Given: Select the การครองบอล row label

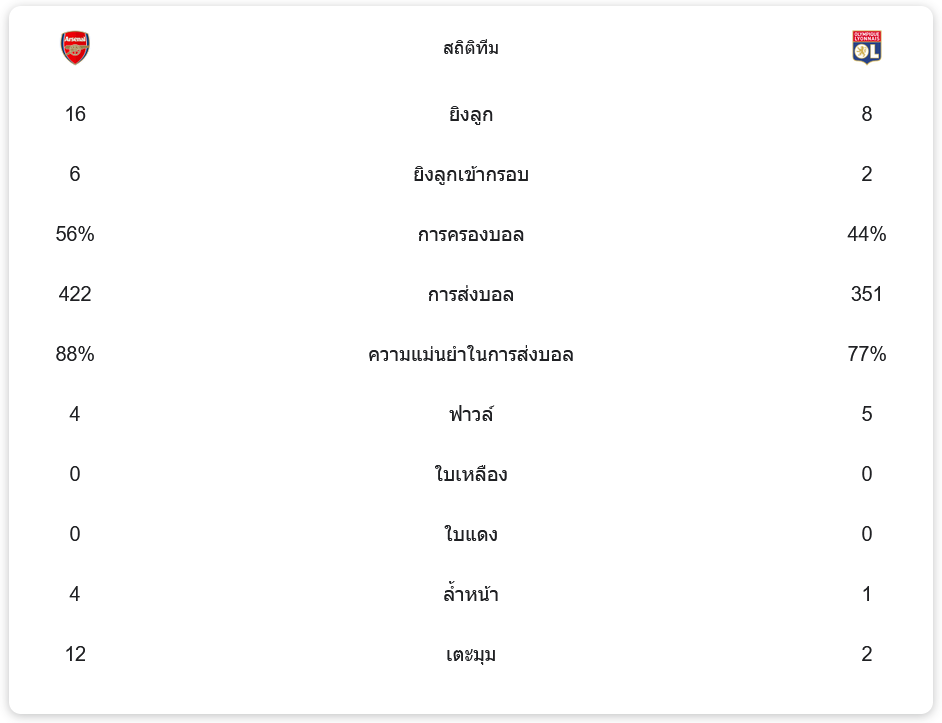Looking at the screenshot, I should point(471,235).
